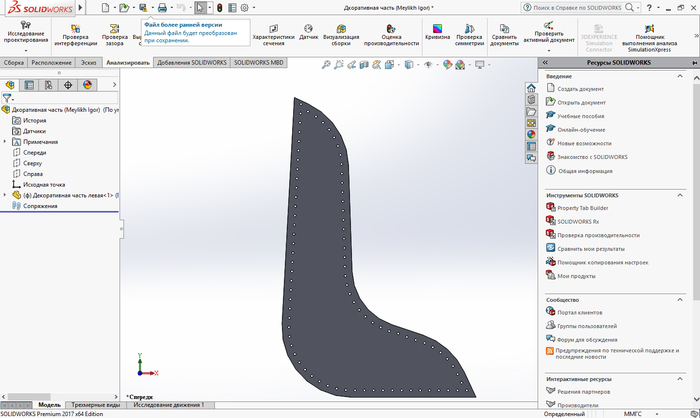700x418 pixels.
Task: Open the PropertyManager tab in feature panel
Action: (x=29, y=85)
